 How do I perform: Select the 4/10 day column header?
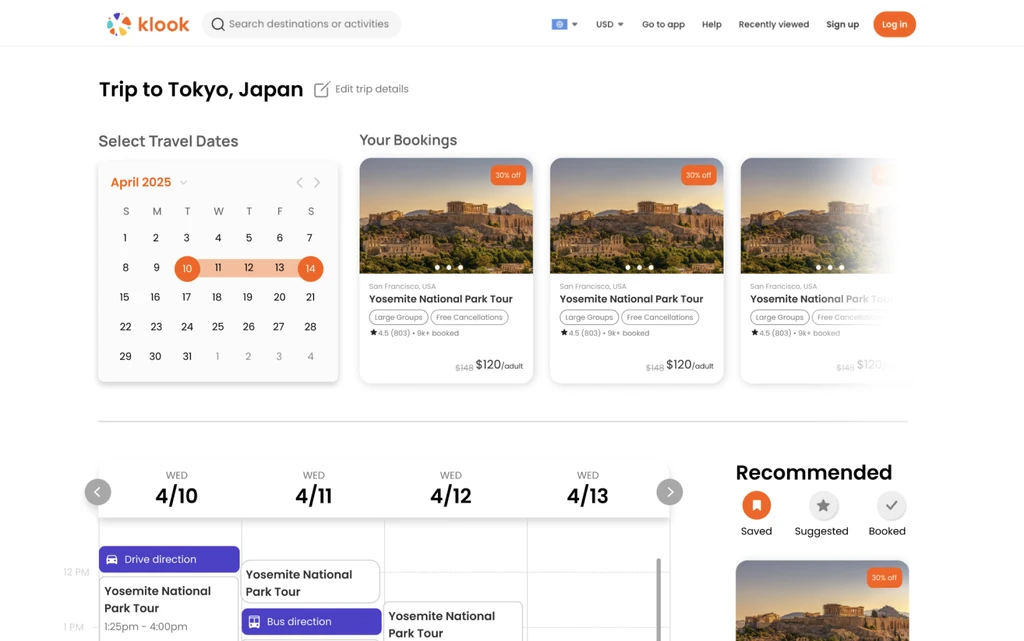coord(176,490)
